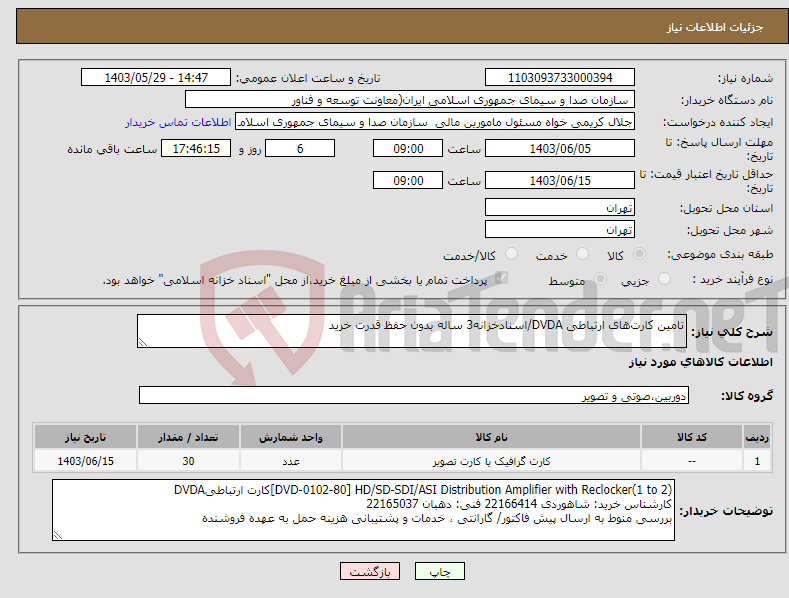Click the unit cell عدد
Viewport: 789px width, 598px height.
point(291,461)
